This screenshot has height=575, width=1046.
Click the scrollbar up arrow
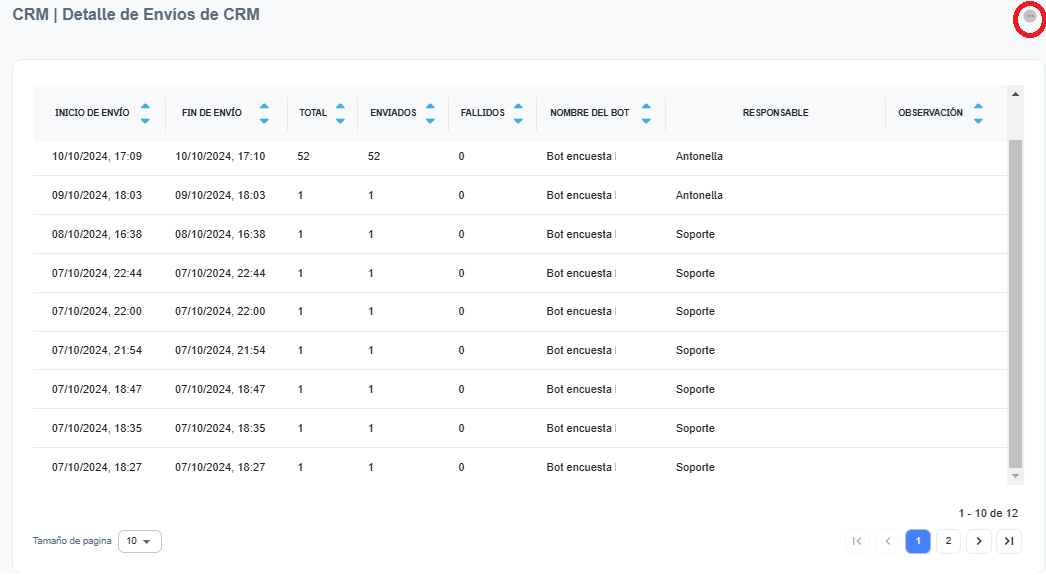(x=1015, y=94)
